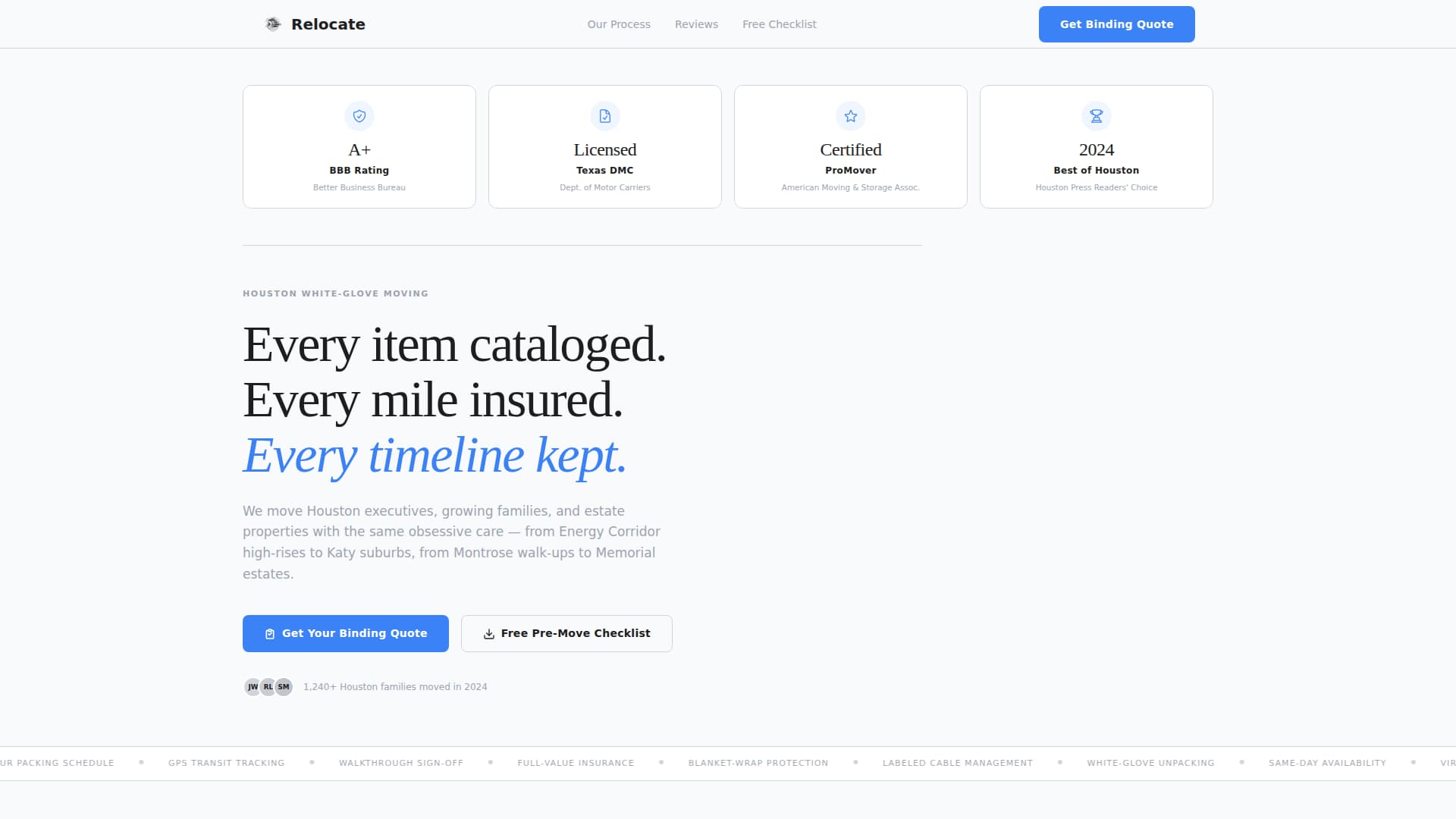
Task: Click the star icon above Certified ProMover
Action: [851, 116]
